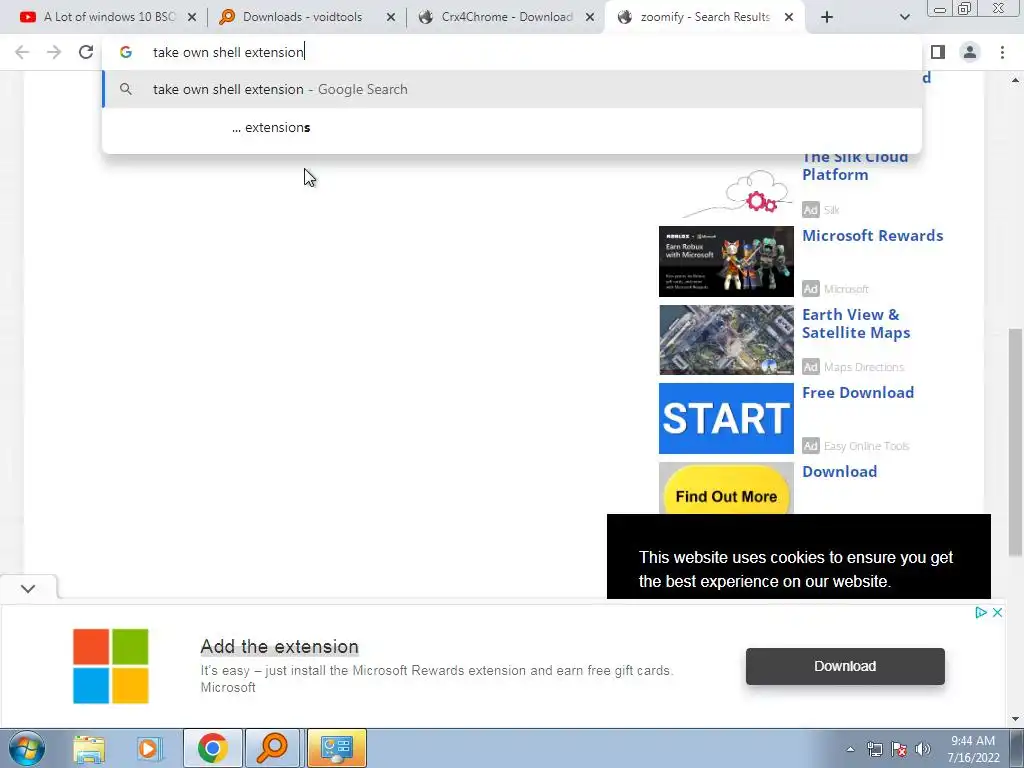Screen dimensions: 1024x768
Task: Click the Roblox Microsoft Rewards thumbnail
Action: point(726,261)
